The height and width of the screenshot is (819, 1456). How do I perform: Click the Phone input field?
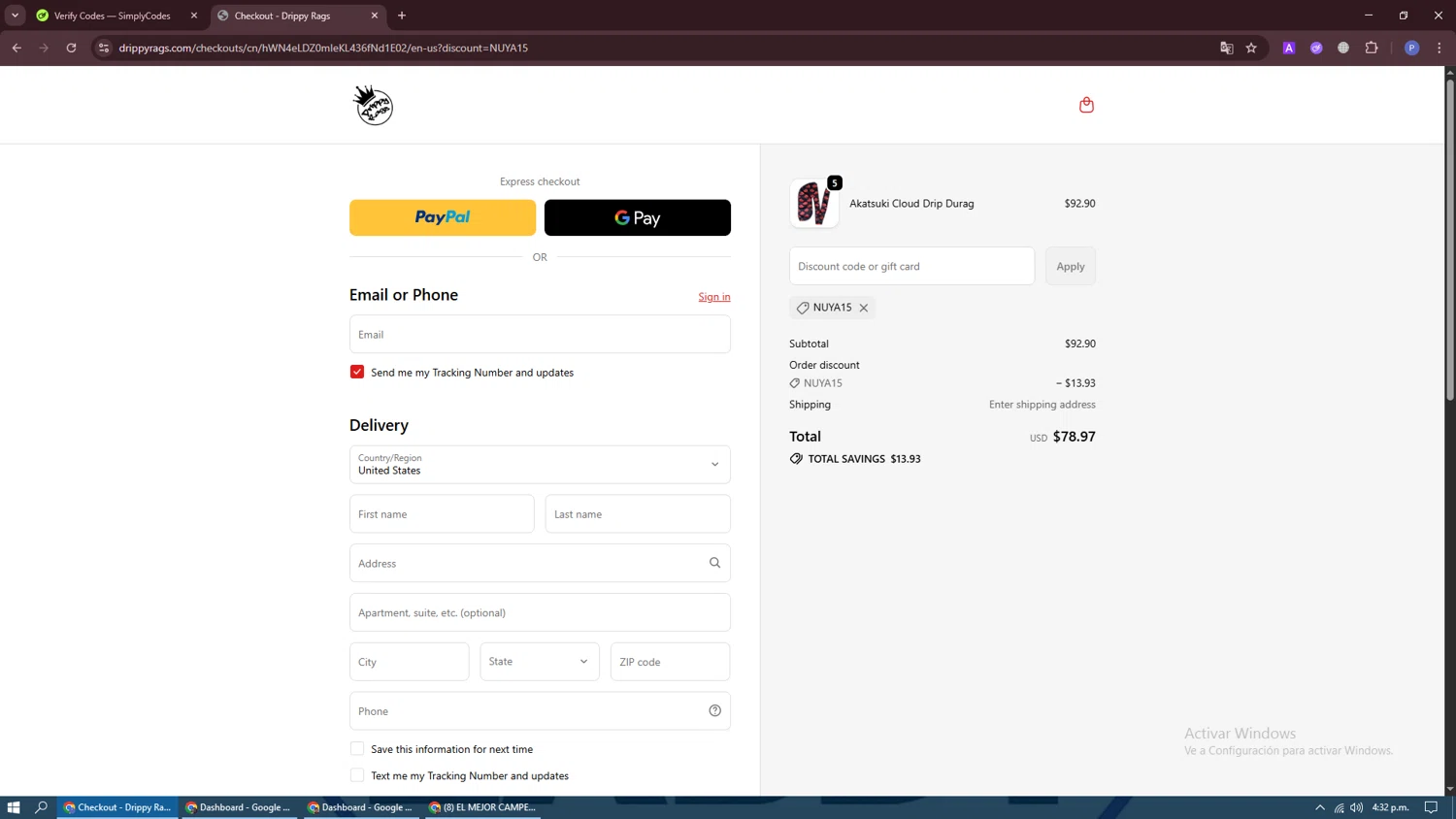pyautogui.click(x=540, y=710)
